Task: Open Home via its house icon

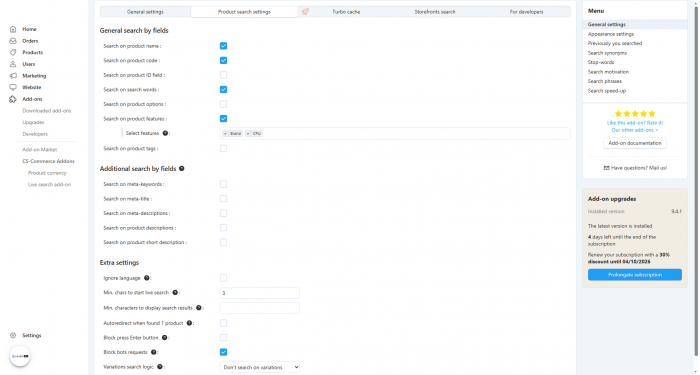Action: coord(13,29)
